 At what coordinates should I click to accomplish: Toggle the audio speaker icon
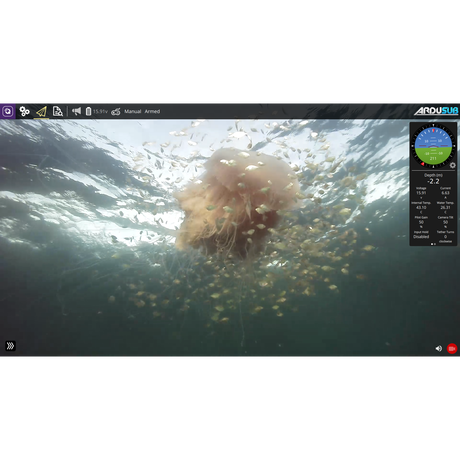click(439, 348)
